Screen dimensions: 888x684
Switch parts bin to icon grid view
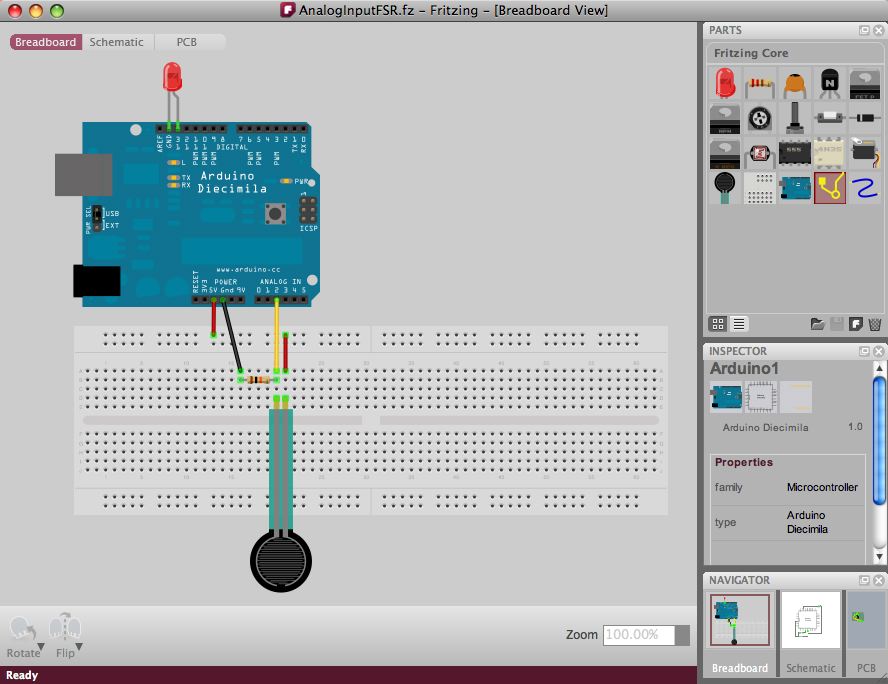click(718, 324)
